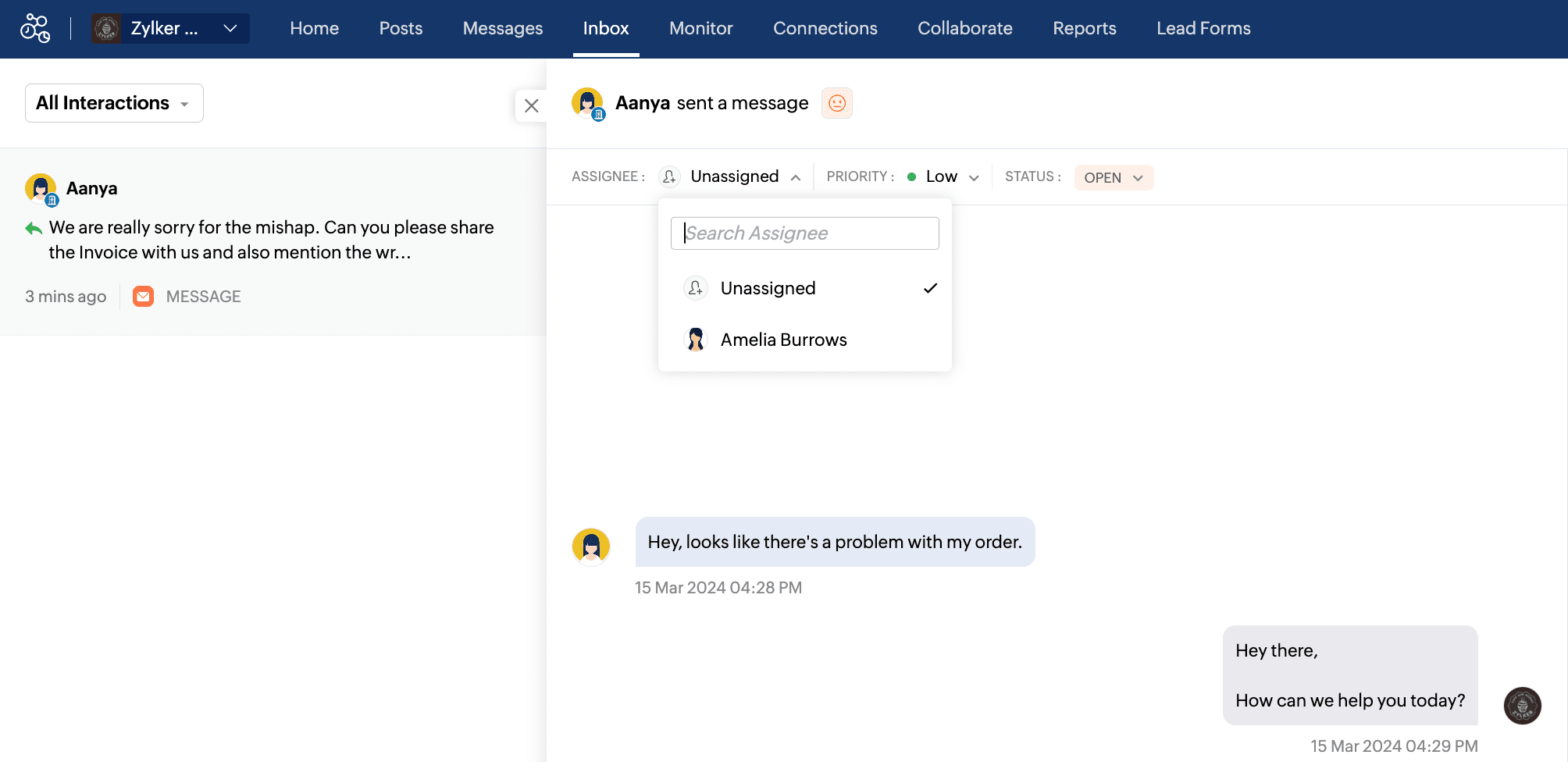Select the Inbox tab
This screenshot has height=762, width=1568.
coord(606,28)
